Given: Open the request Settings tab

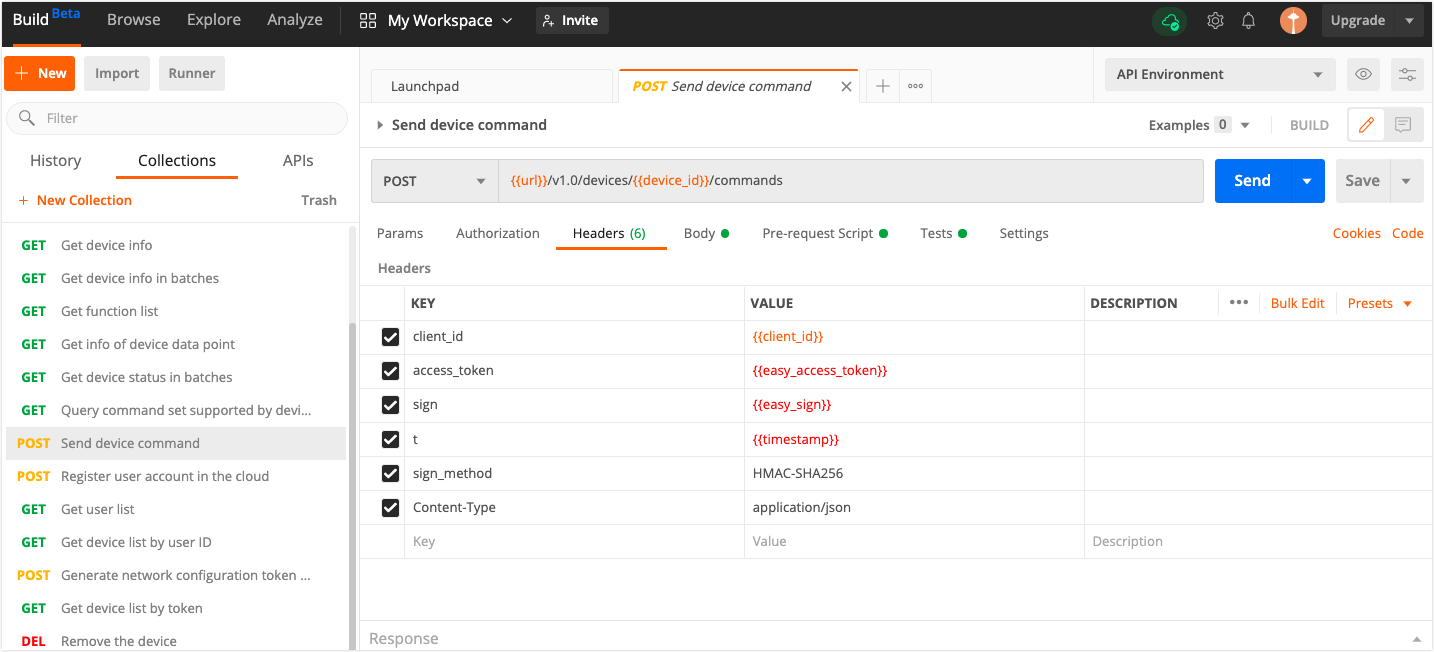Looking at the screenshot, I should [1024, 233].
